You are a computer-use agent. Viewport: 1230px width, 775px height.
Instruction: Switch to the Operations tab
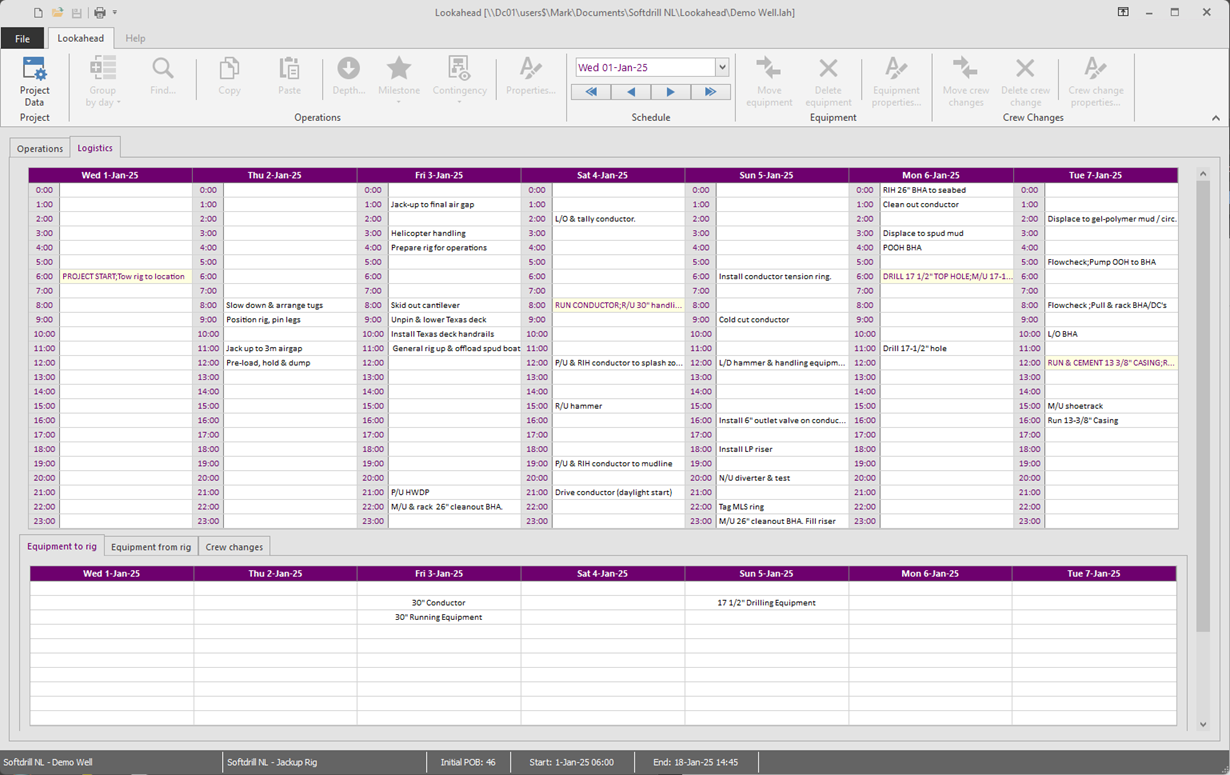tap(40, 148)
